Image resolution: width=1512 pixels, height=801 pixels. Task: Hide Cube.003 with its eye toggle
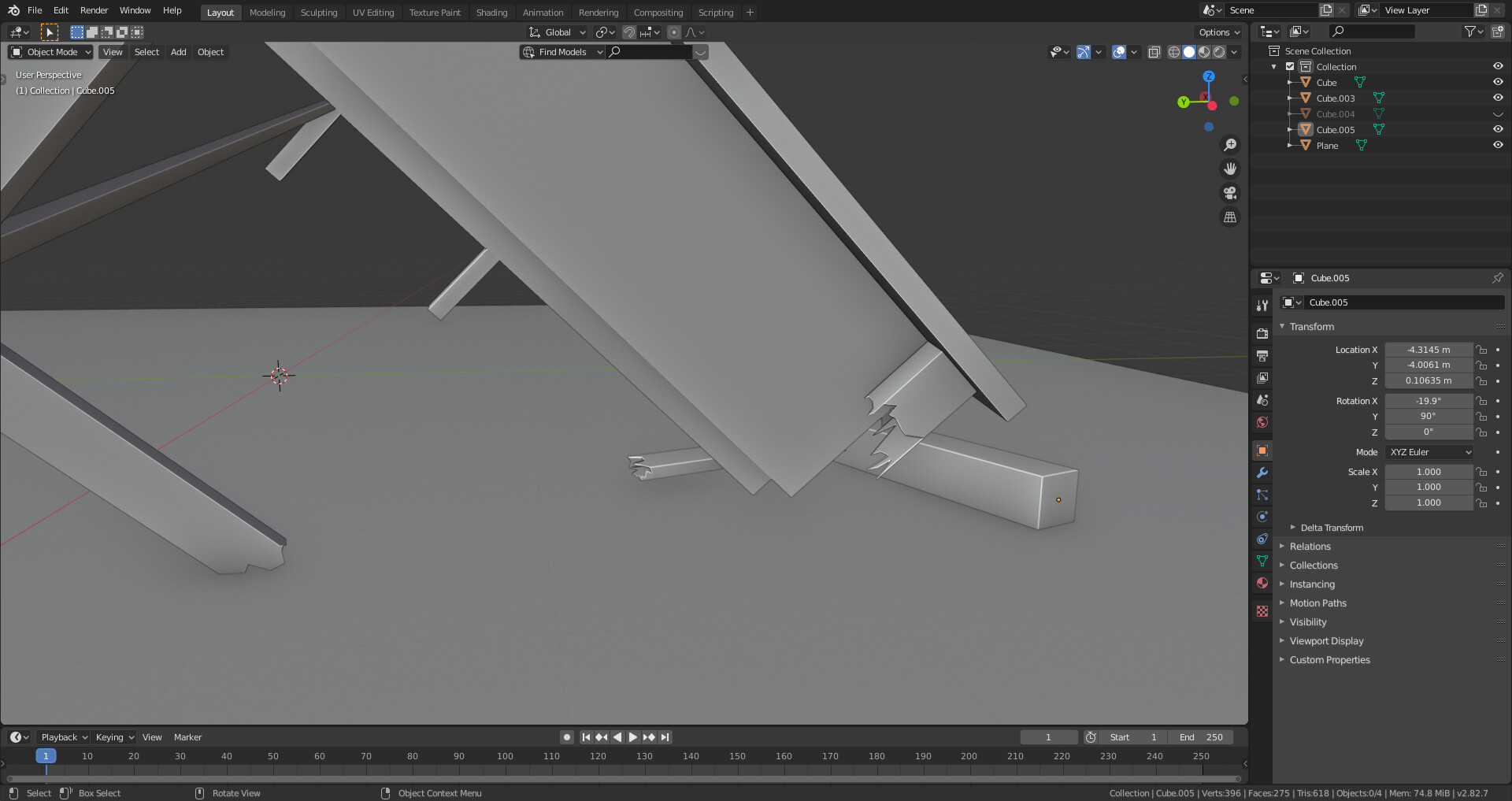pyautogui.click(x=1497, y=98)
